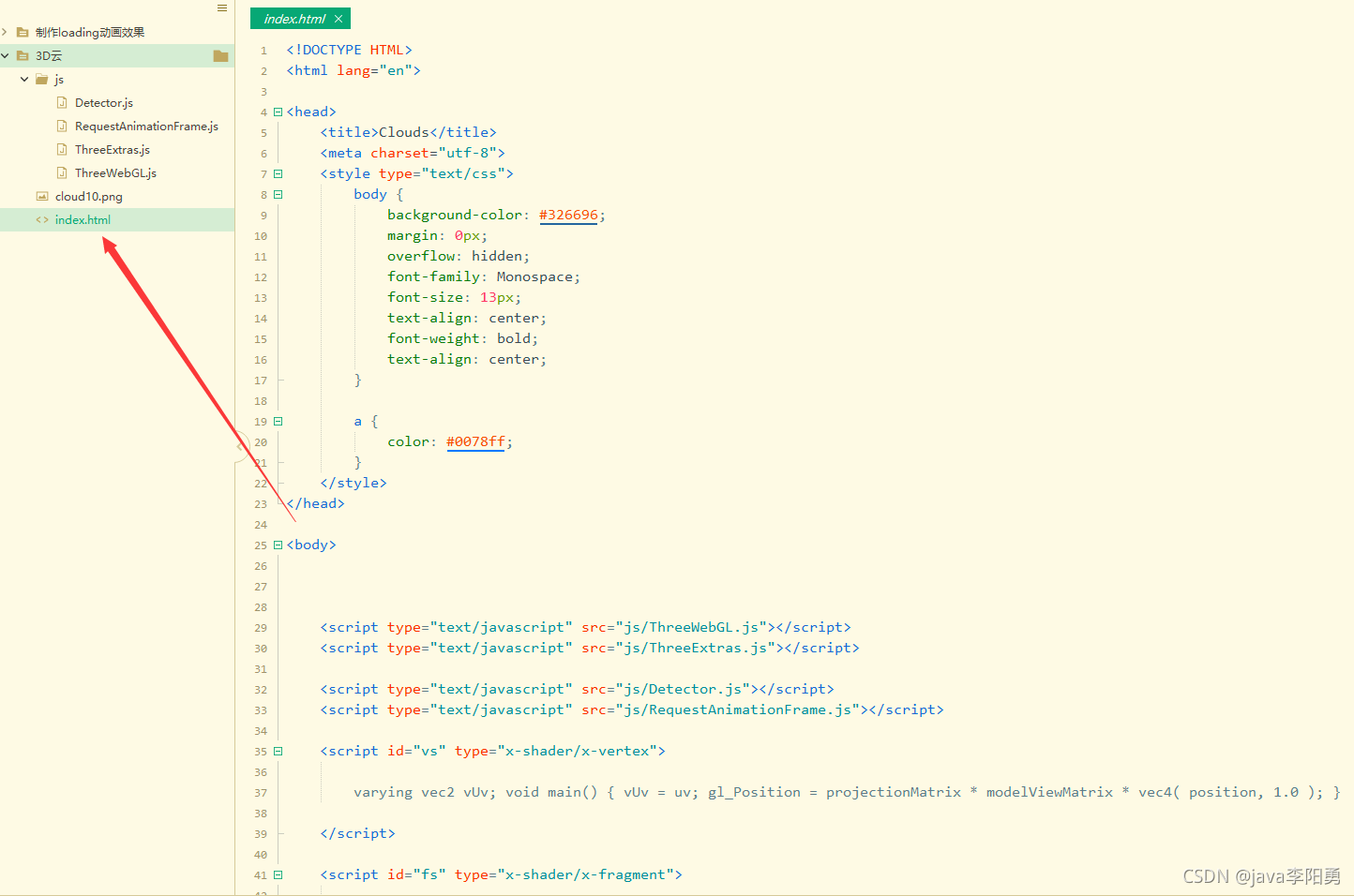Click the Clouds title text on line 5

[404, 132]
